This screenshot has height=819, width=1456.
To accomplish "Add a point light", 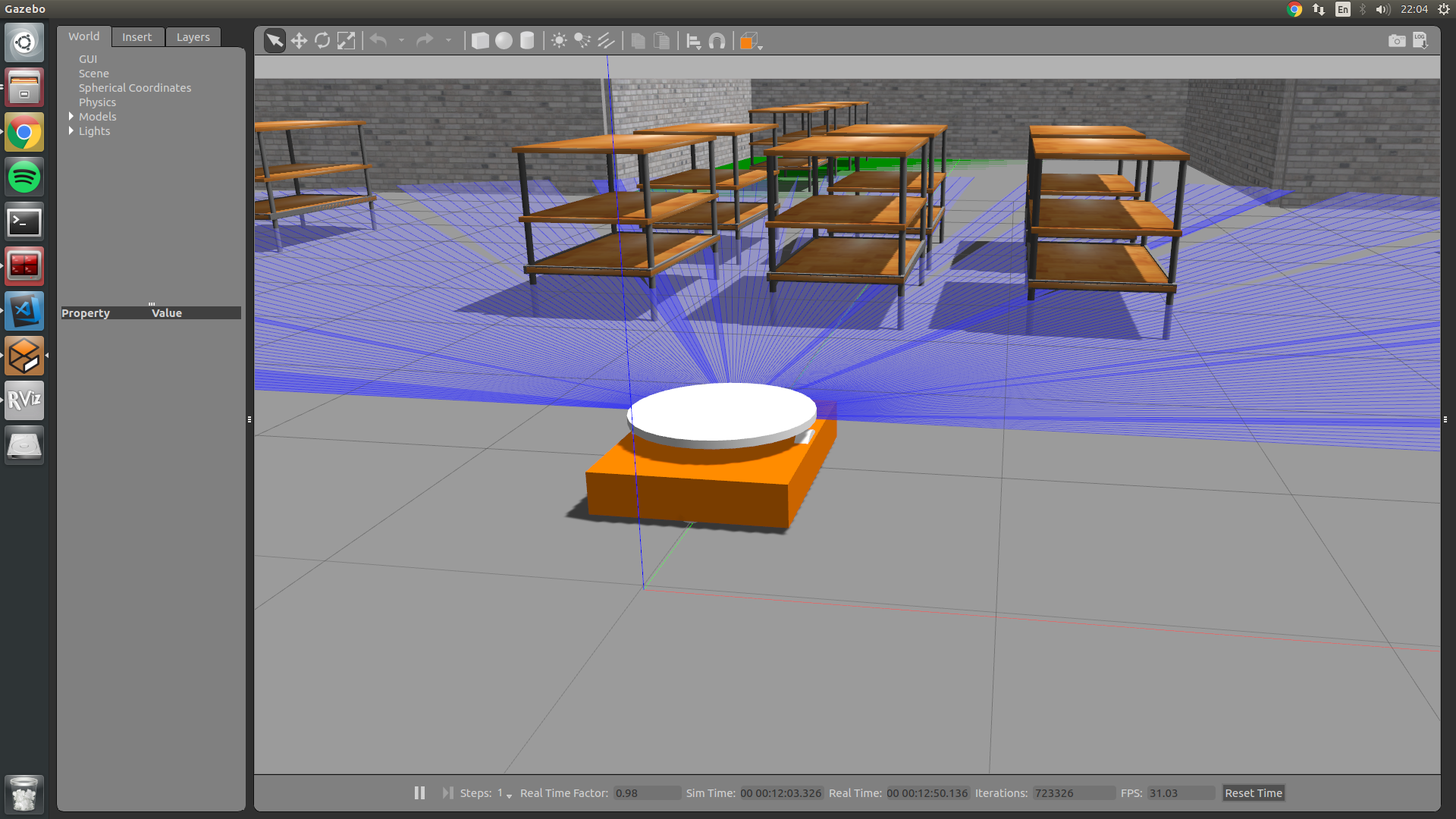I will 559,41.
